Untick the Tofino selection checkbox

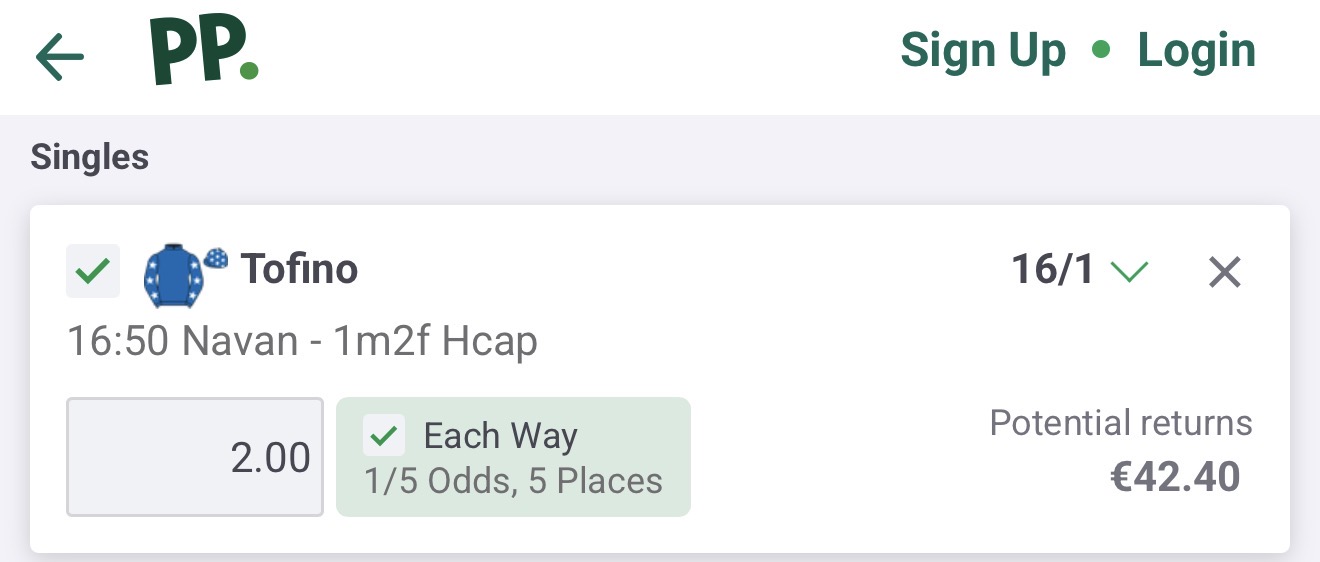93,271
